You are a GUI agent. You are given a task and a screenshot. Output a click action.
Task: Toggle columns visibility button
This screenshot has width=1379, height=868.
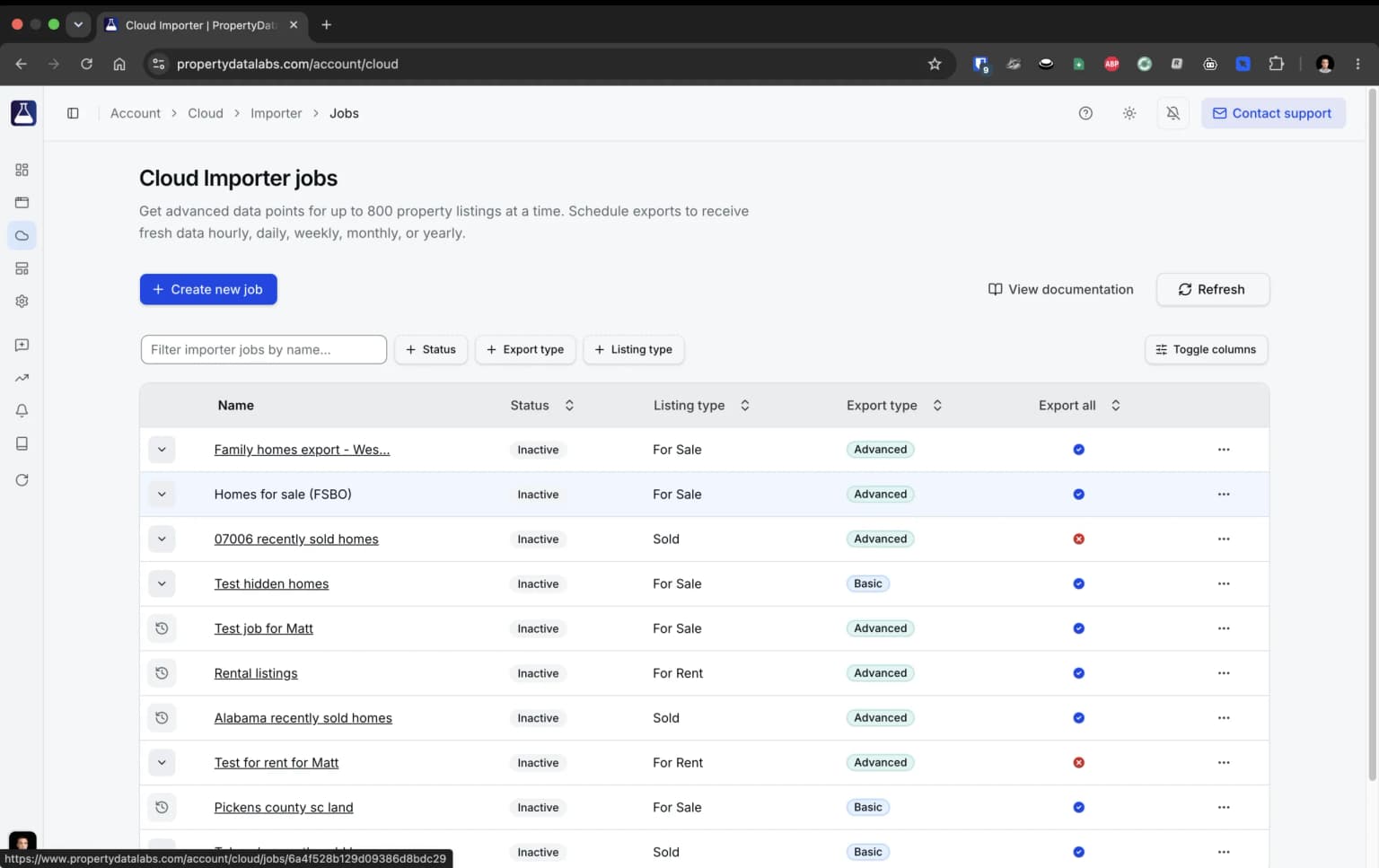click(x=1206, y=349)
